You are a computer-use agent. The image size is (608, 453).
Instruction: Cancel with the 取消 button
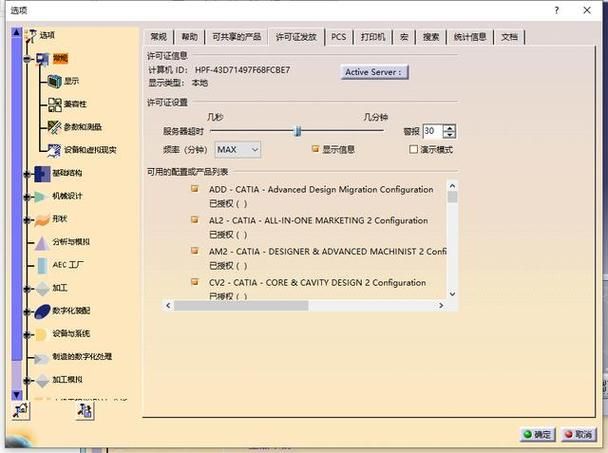(579, 435)
